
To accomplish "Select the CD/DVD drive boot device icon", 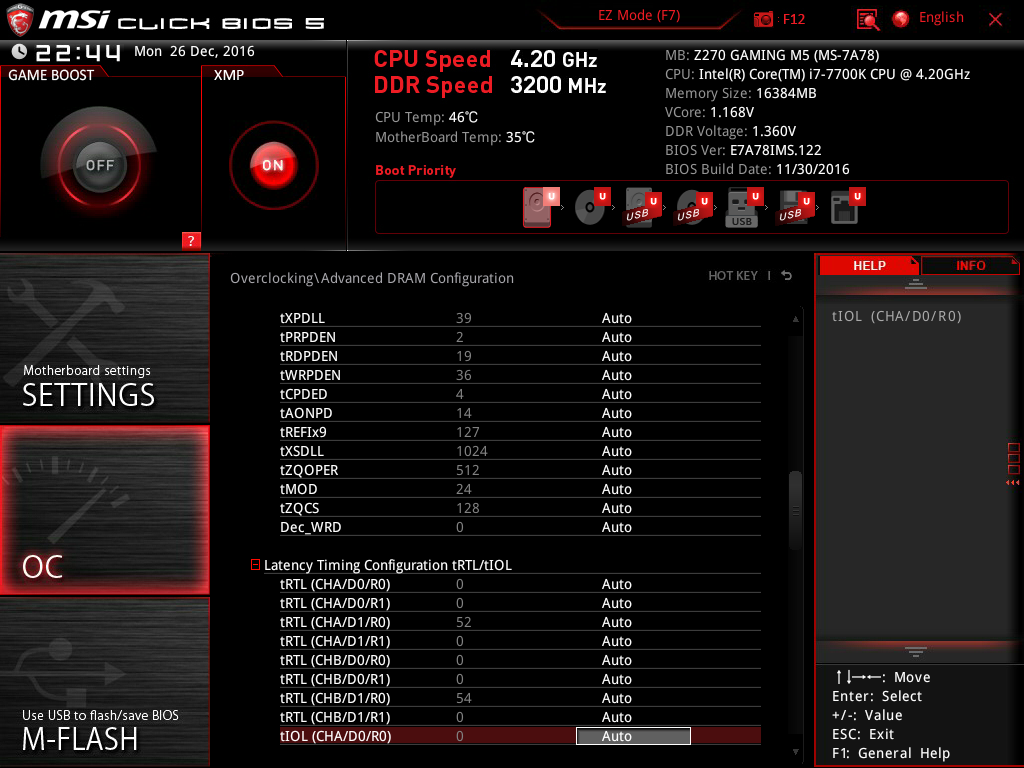I will pos(591,207).
